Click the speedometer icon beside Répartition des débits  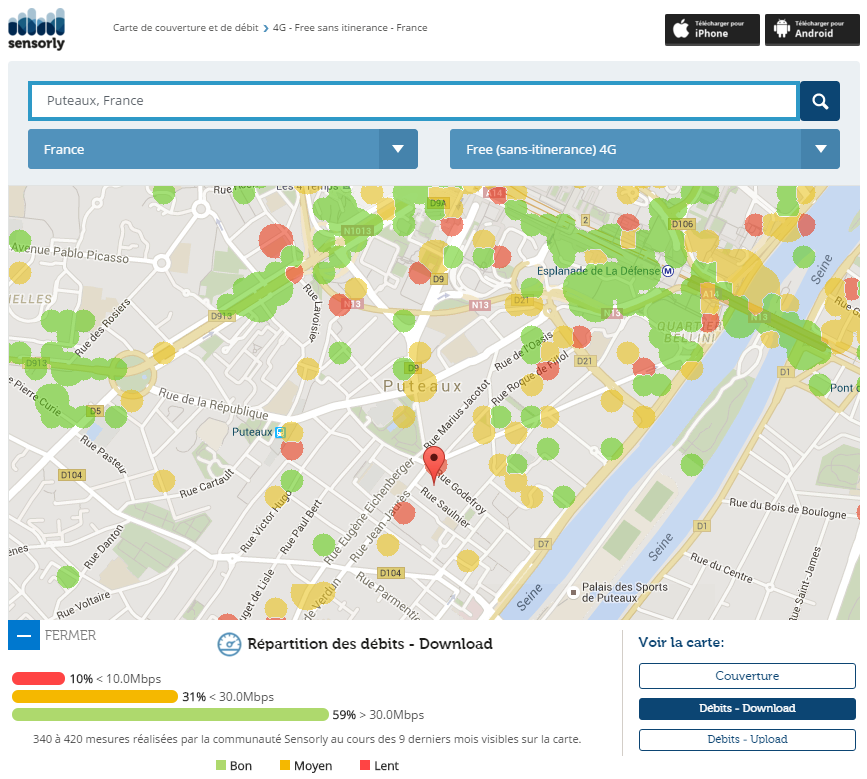tap(229, 645)
